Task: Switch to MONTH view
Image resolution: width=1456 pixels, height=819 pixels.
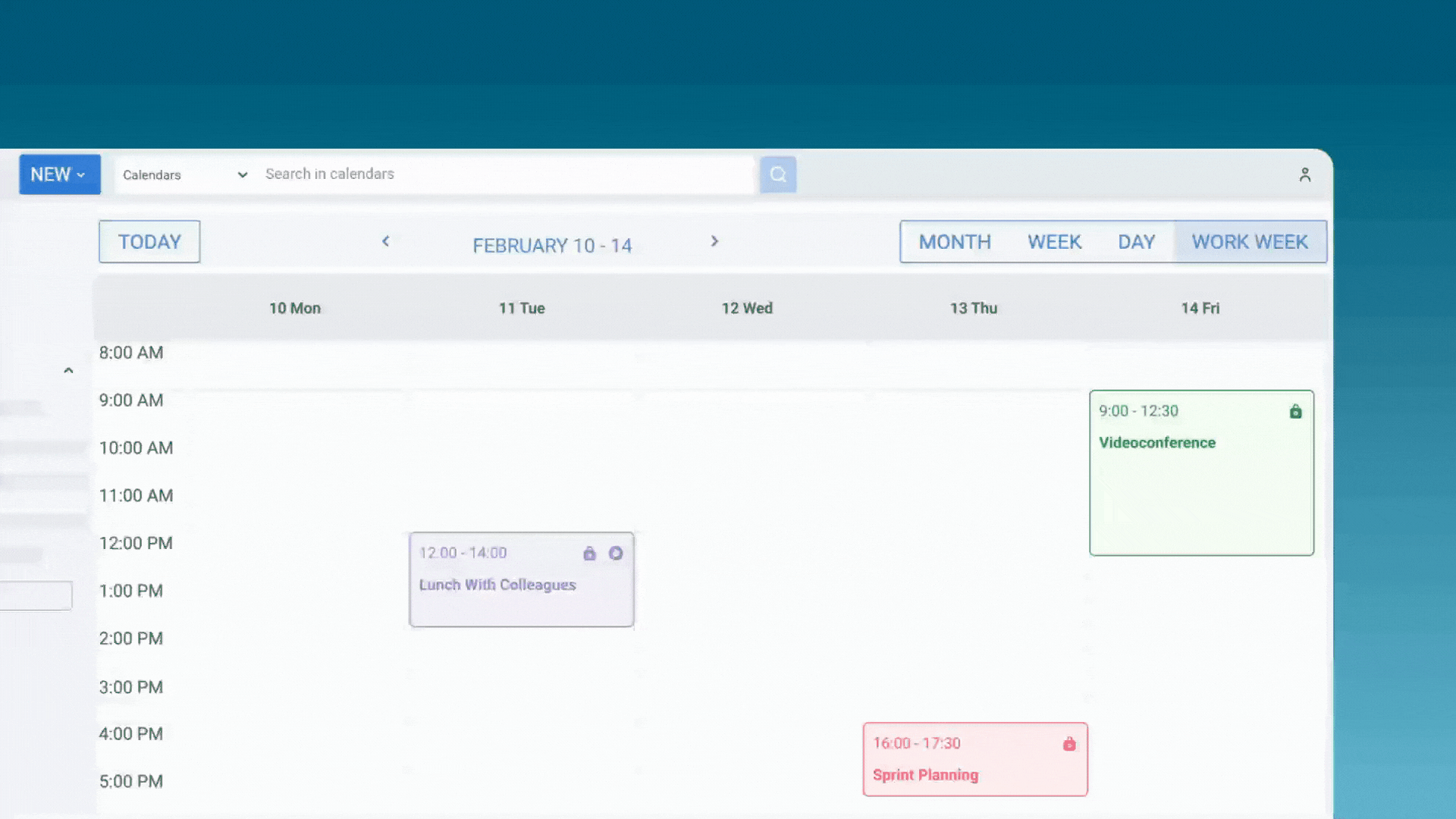Action: point(954,242)
